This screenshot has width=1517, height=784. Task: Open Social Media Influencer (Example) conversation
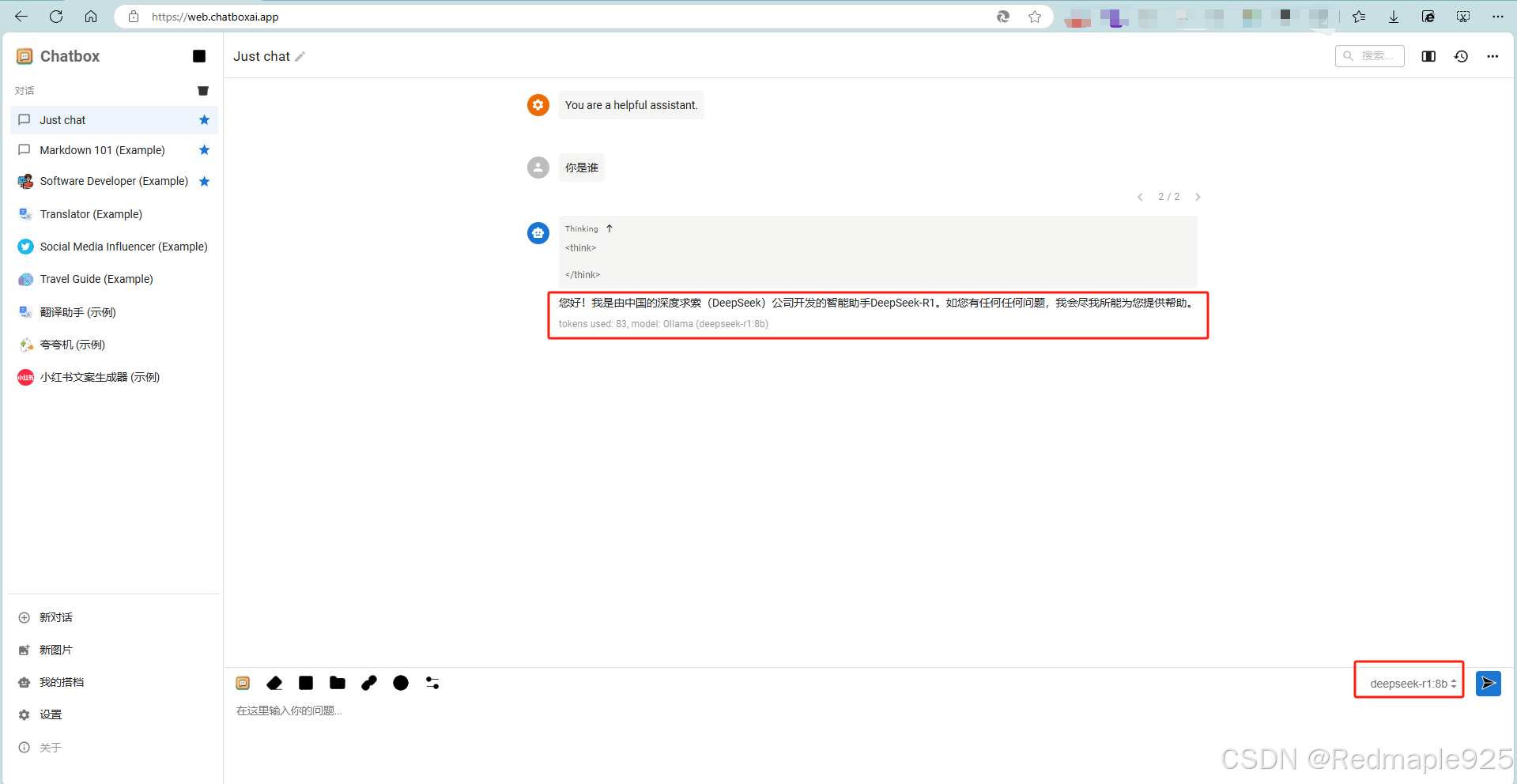coord(114,247)
